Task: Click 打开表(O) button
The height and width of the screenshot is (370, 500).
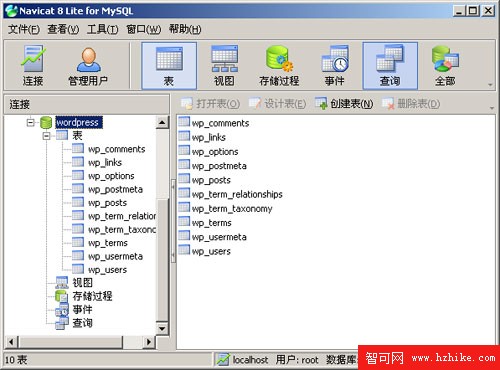Action: pyautogui.click(x=210, y=104)
